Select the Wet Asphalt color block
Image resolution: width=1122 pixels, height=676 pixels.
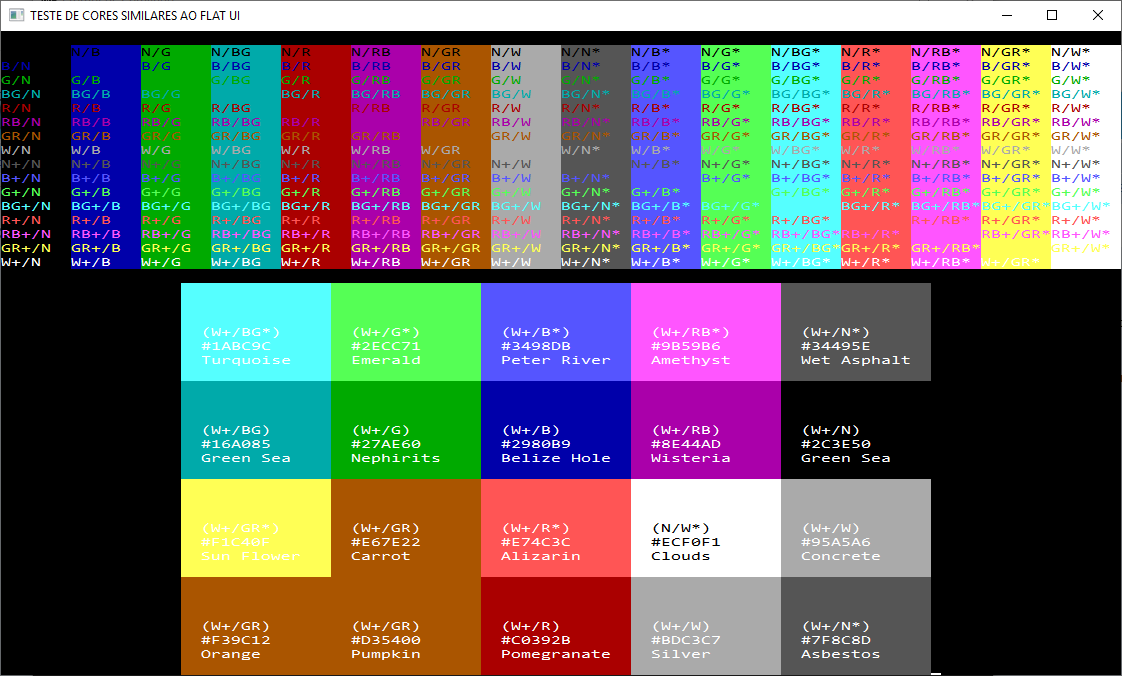click(x=856, y=332)
